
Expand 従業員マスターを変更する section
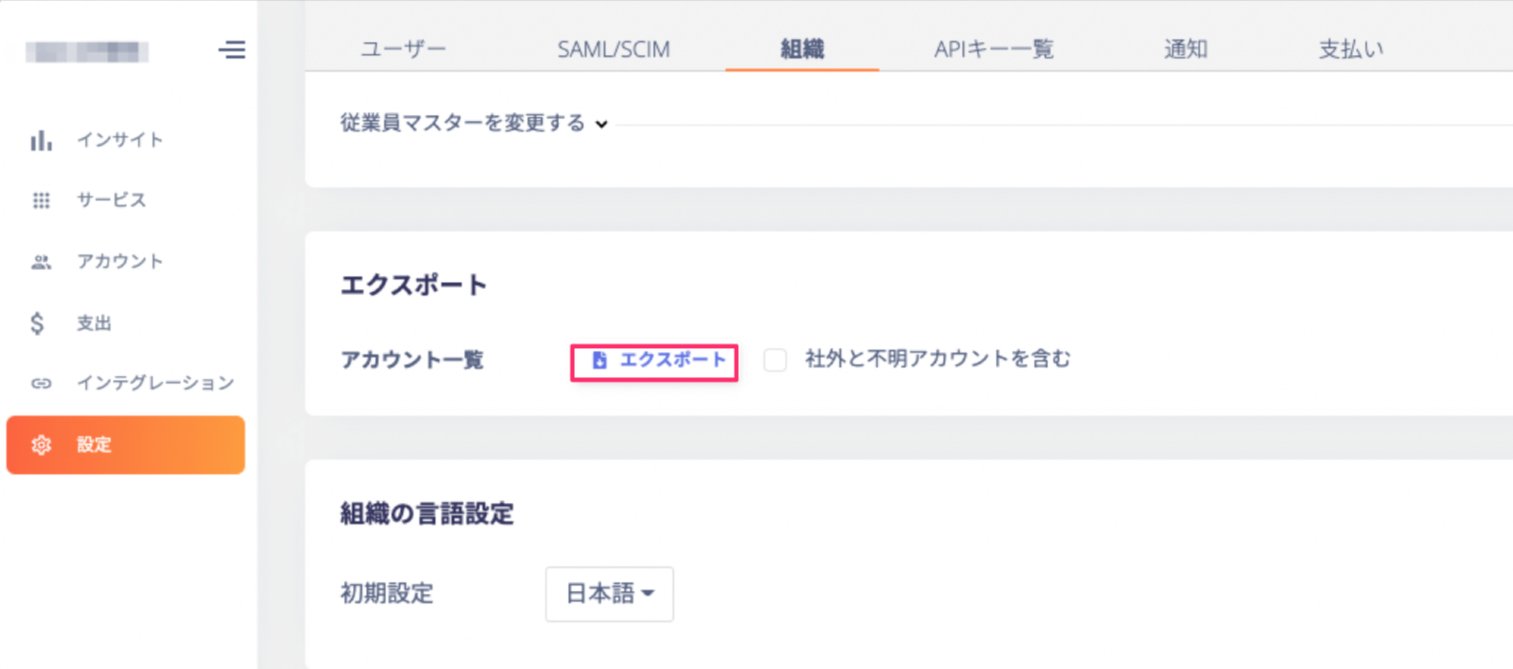[474, 124]
